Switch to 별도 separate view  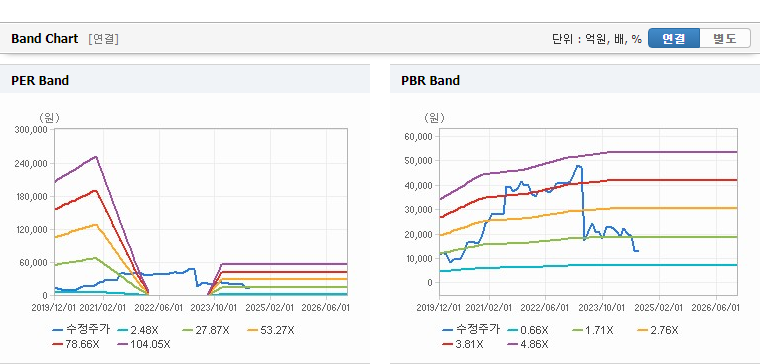[x=725, y=38]
